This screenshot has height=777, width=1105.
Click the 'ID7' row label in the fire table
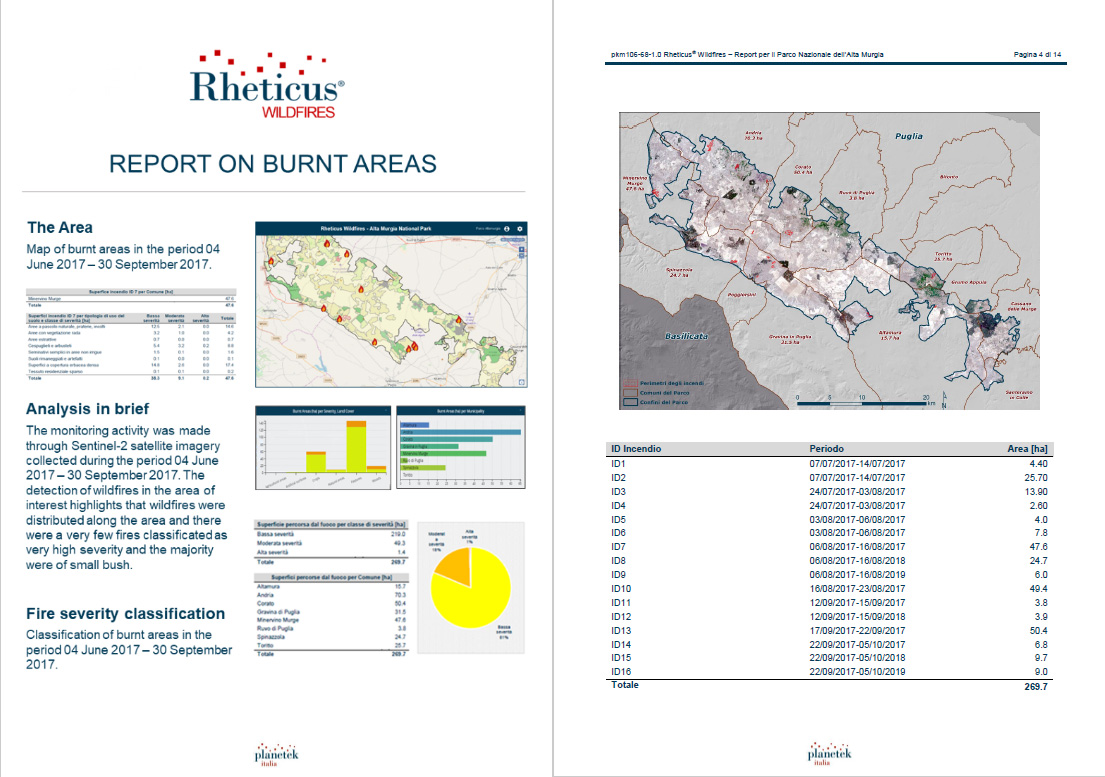[x=618, y=547]
